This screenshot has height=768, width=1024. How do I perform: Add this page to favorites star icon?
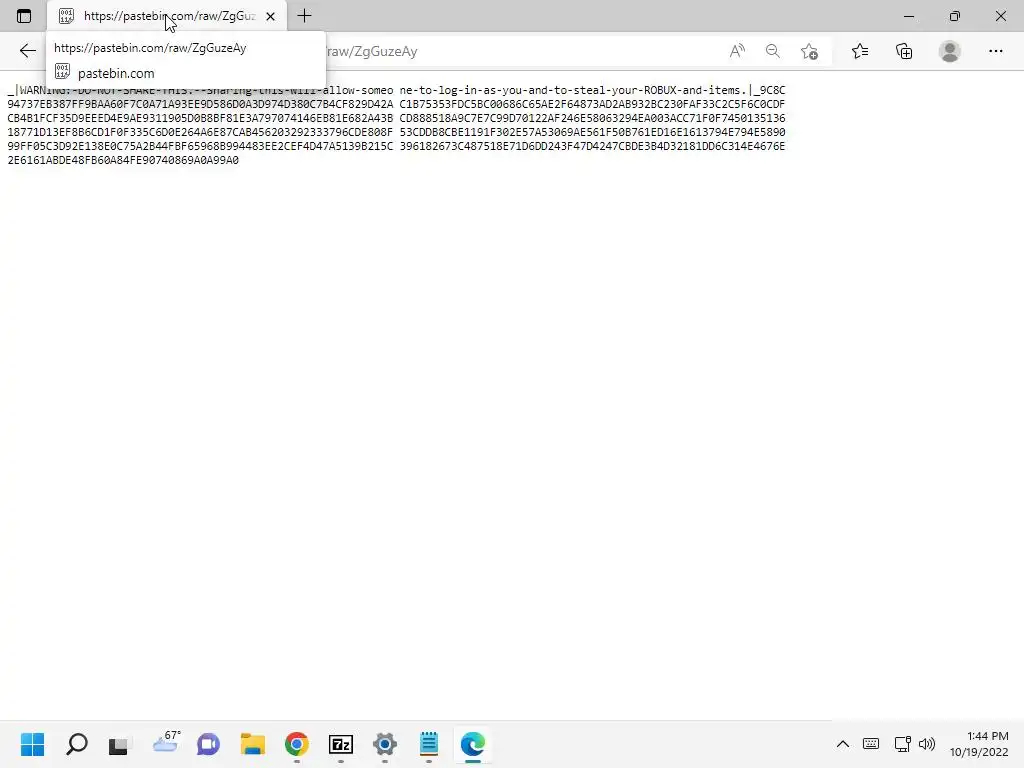(809, 51)
